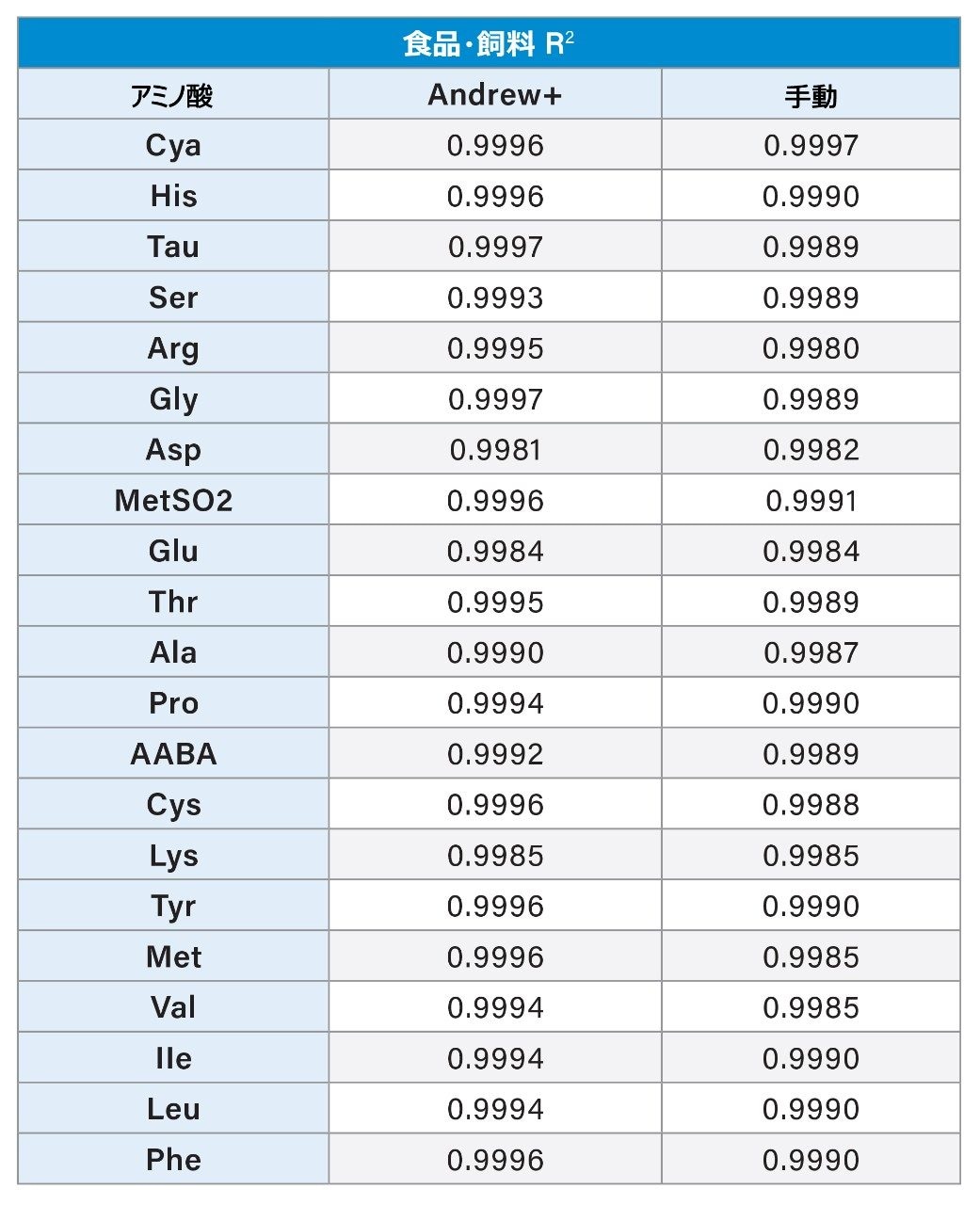
Task: Click the MetSO2 row label
Action: 173,500
